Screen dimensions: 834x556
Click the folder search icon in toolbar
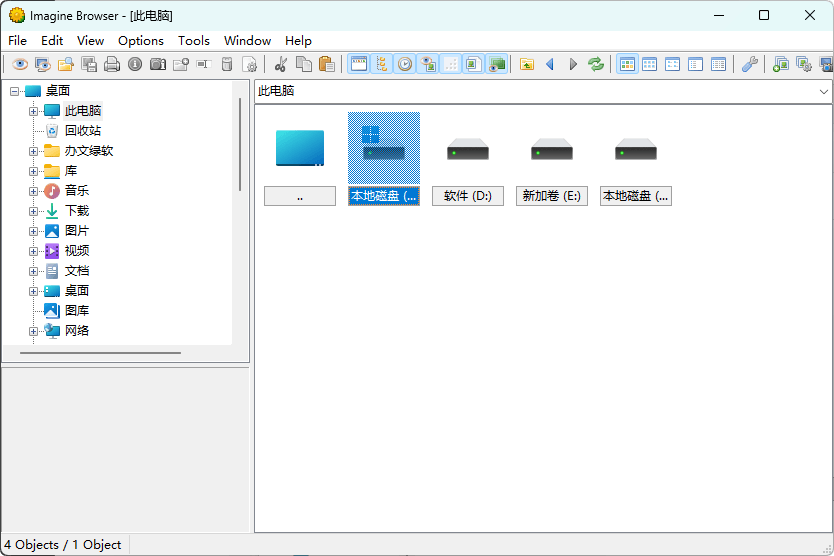click(x=66, y=64)
